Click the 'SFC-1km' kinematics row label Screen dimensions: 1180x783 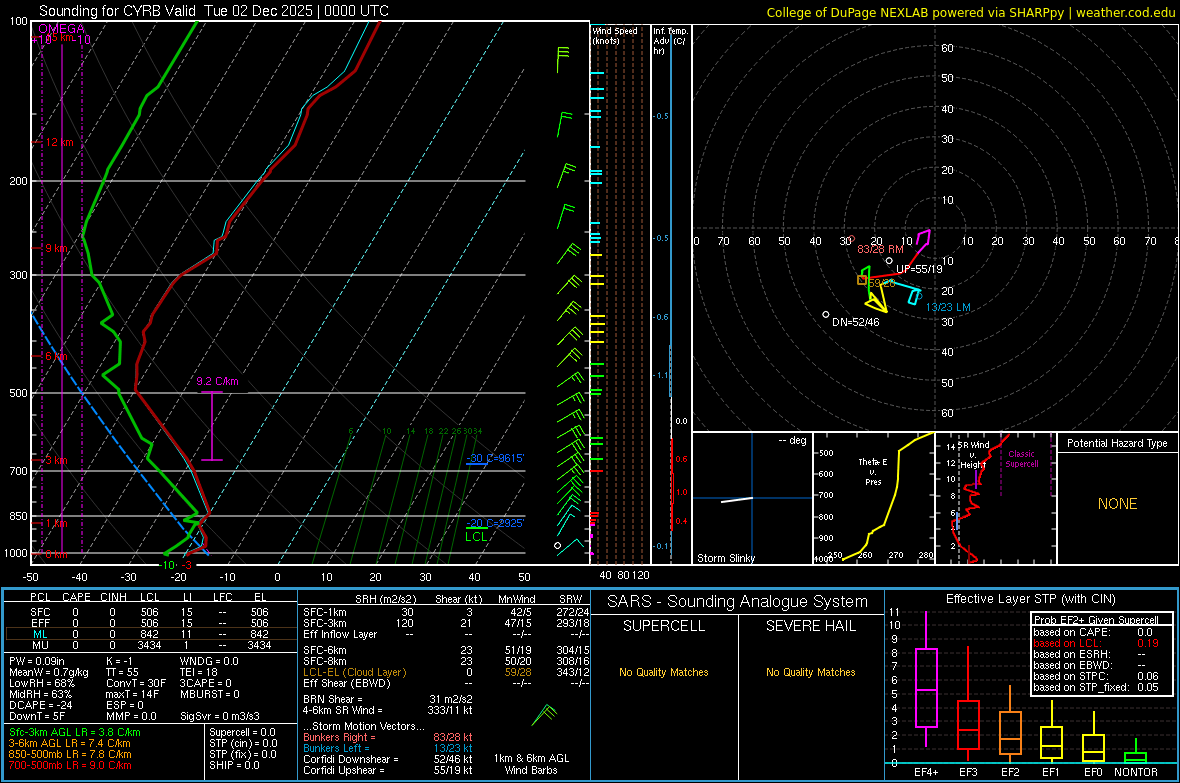tap(325, 612)
